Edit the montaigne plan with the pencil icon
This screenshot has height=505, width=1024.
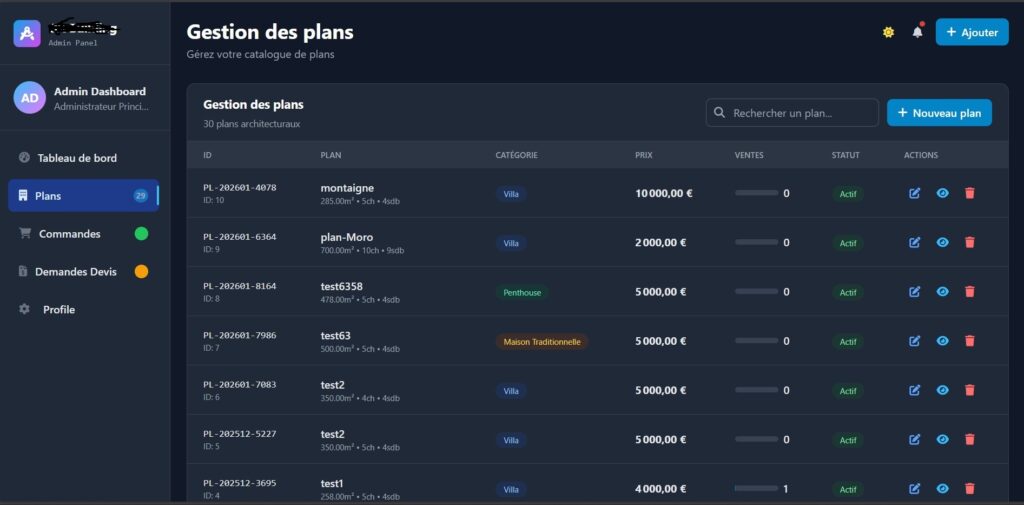pyautogui.click(x=914, y=193)
